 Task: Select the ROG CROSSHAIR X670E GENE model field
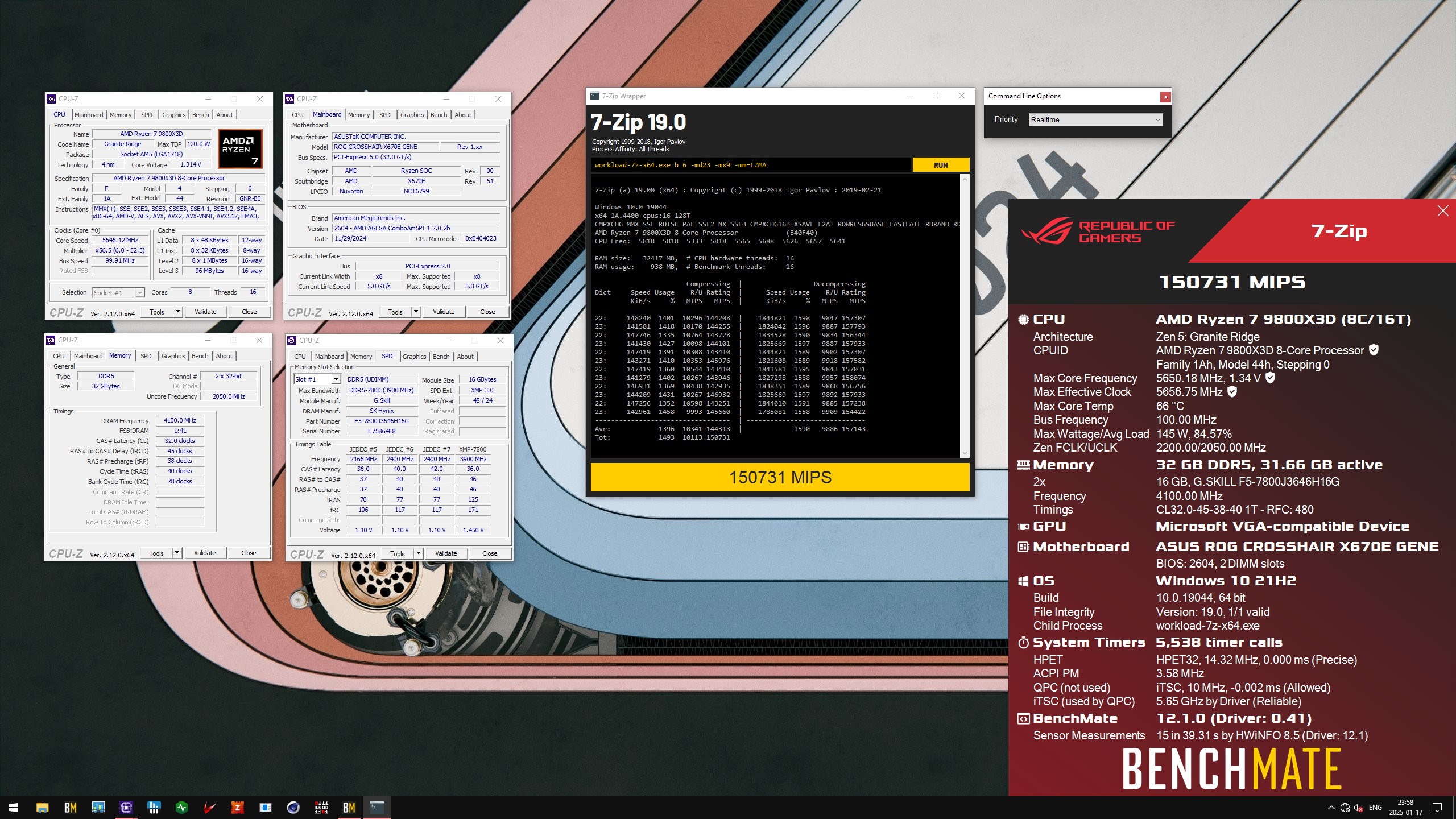click(x=385, y=147)
